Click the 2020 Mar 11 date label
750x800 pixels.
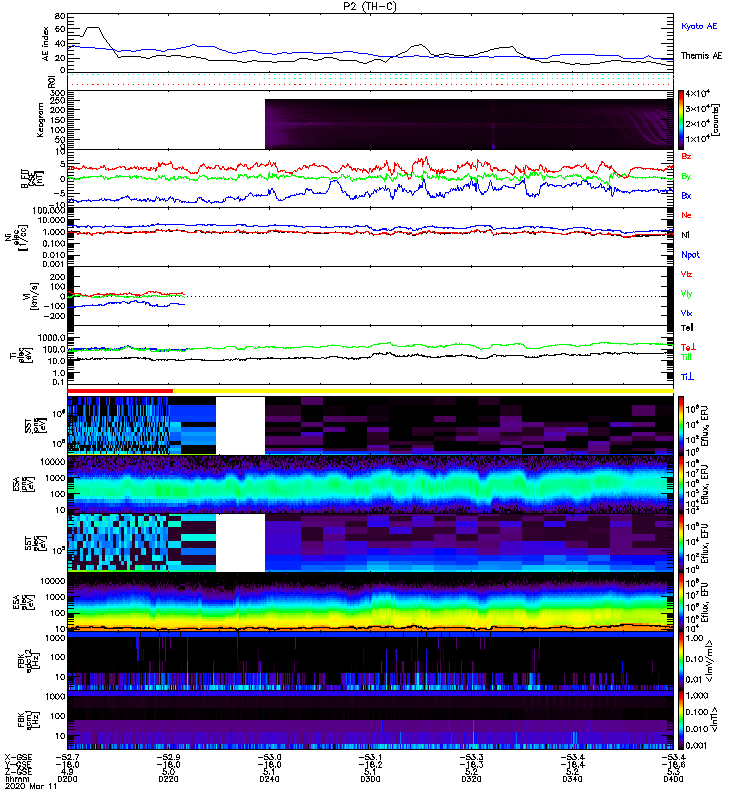(31, 786)
